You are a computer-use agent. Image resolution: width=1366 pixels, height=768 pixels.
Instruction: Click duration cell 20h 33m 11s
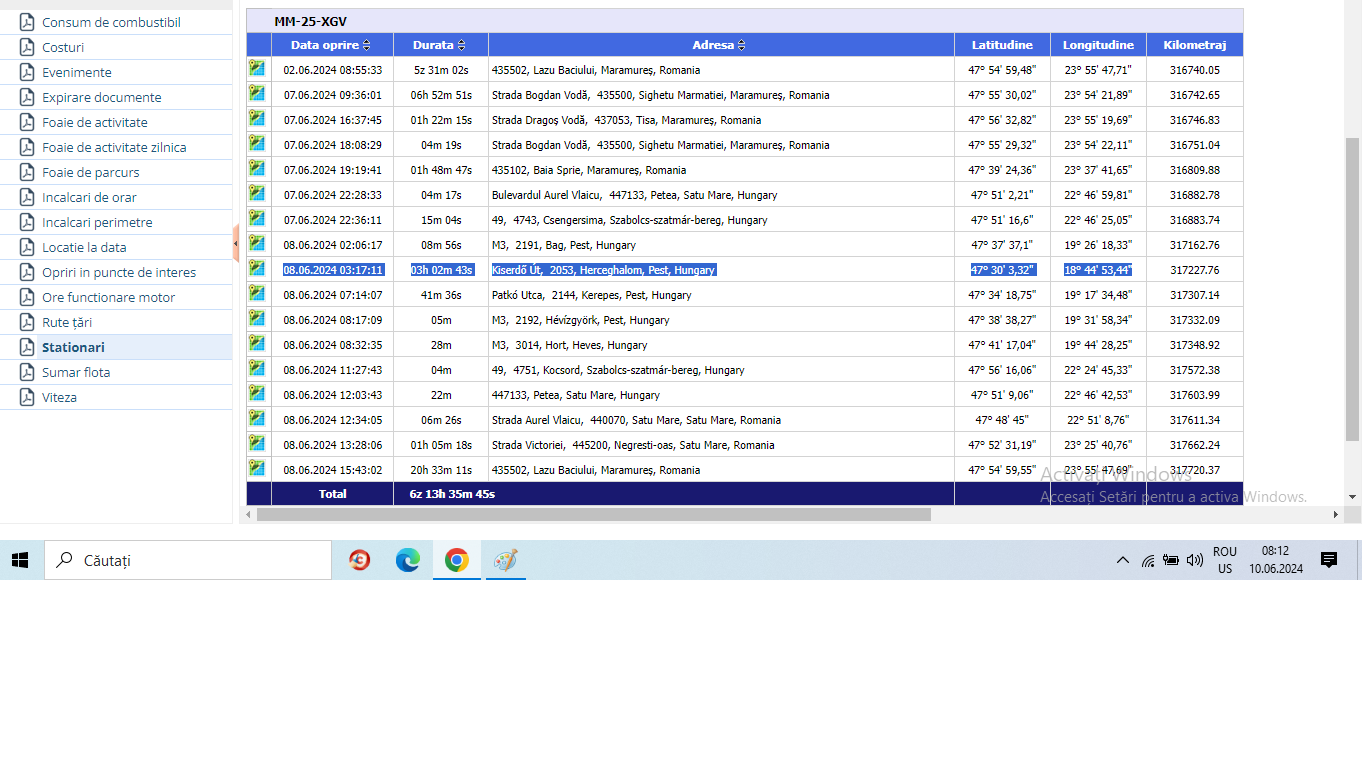point(441,470)
